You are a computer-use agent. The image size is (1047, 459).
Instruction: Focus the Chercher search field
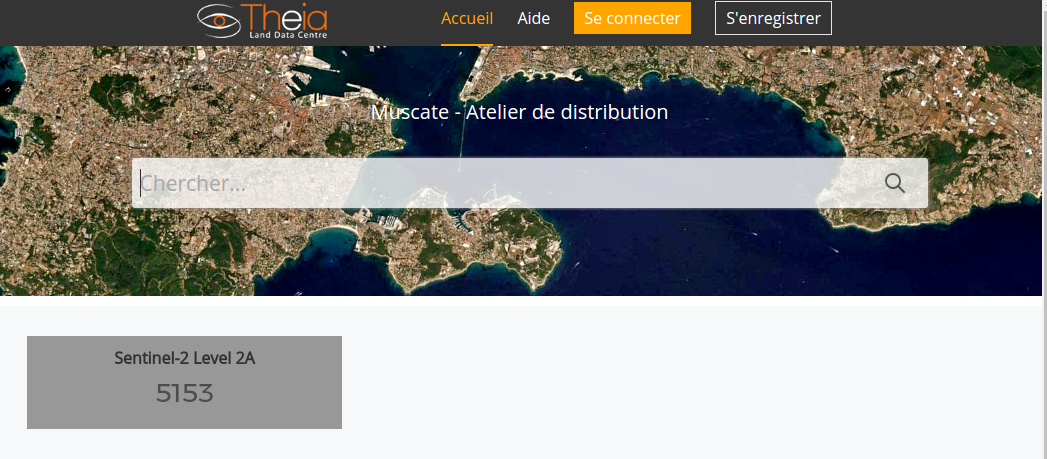[530, 183]
